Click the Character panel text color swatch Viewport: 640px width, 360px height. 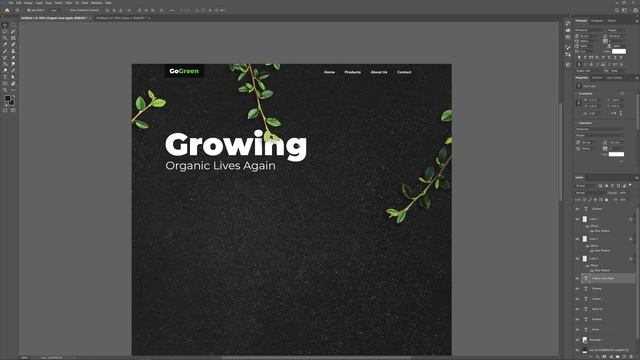click(x=619, y=51)
